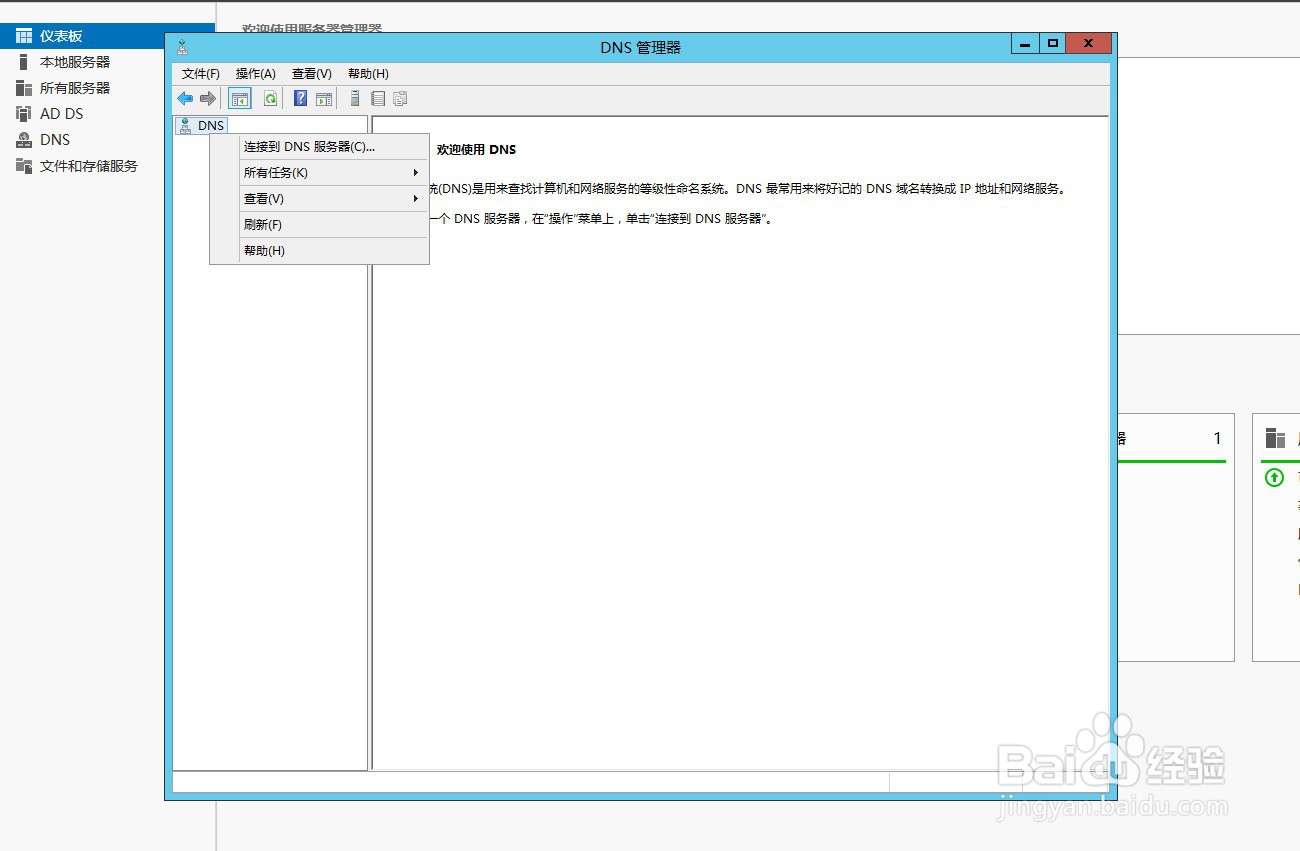The image size is (1300, 851).
Task: Select 所有服务器 in Server Manager sidebar
Action: (x=75, y=88)
